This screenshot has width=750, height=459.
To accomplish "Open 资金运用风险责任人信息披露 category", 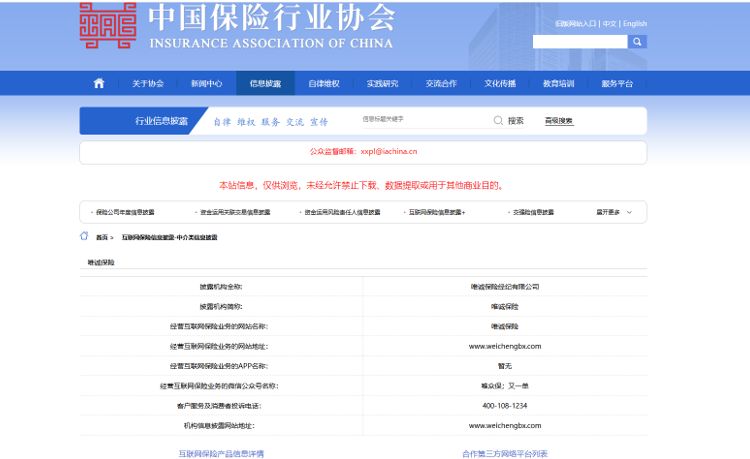I will 342,212.
